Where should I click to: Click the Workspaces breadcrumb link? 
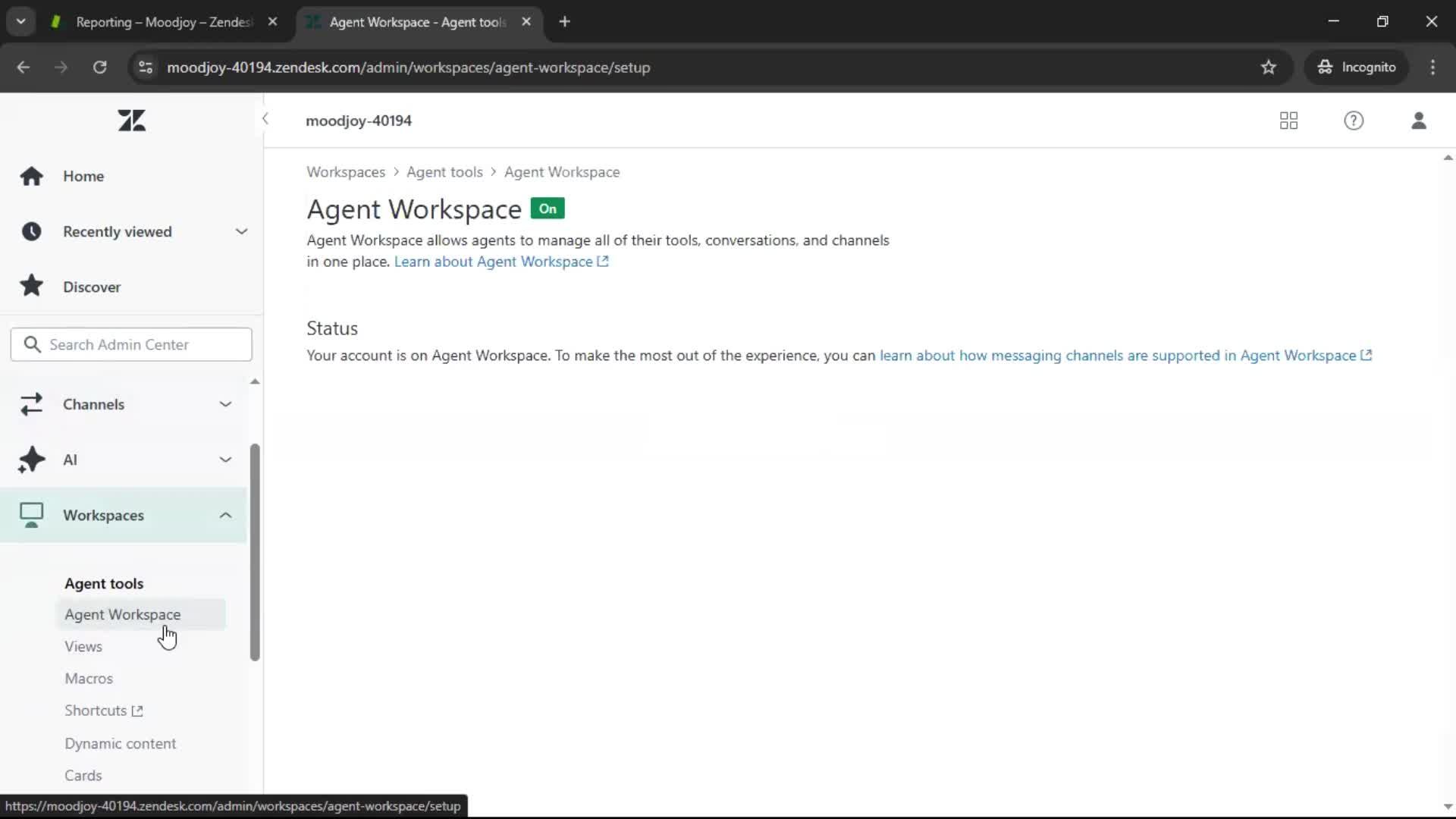[x=346, y=172]
